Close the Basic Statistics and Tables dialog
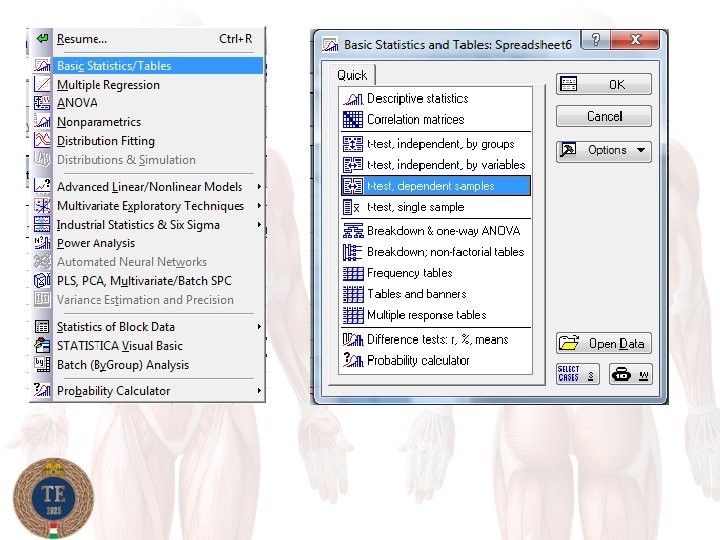Screen dimensions: 720x540 (636, 40)
